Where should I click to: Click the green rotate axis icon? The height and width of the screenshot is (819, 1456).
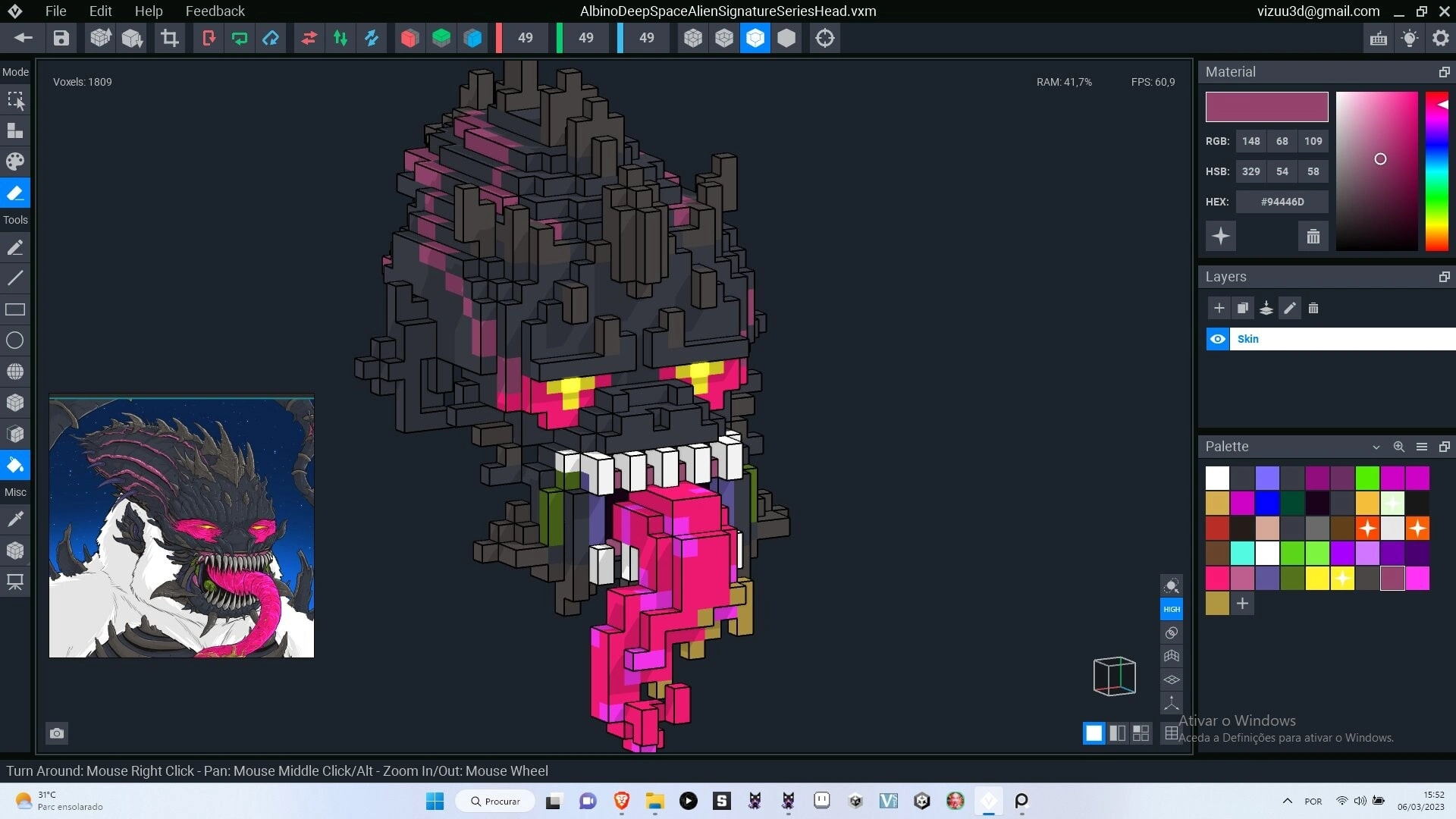(x=240, y=38)
